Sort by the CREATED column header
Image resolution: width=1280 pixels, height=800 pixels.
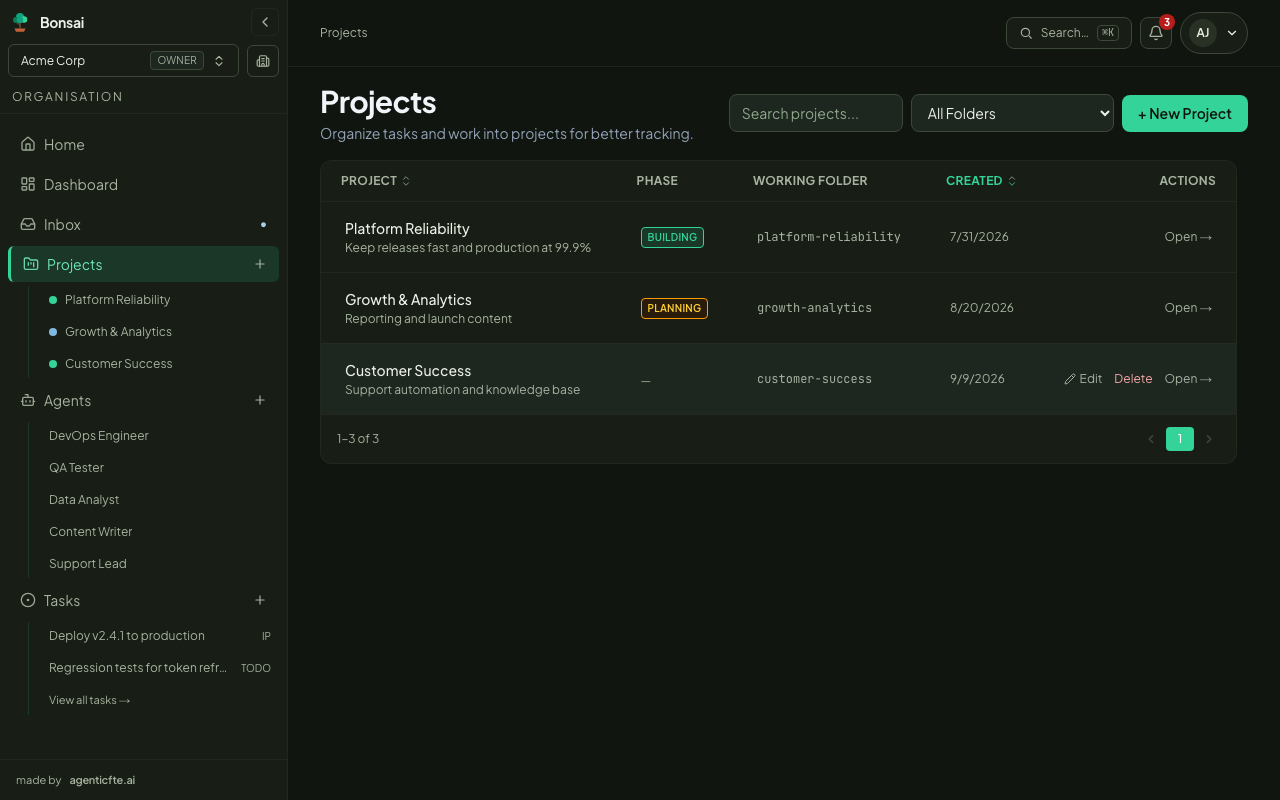(981, 181)
